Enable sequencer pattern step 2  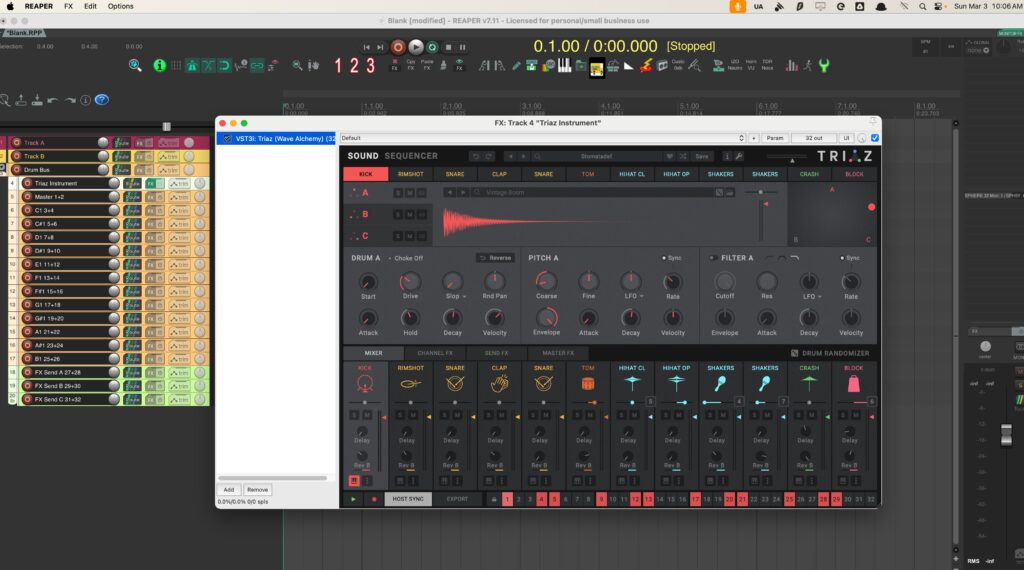pyautogui.click(x=519, y=499)
